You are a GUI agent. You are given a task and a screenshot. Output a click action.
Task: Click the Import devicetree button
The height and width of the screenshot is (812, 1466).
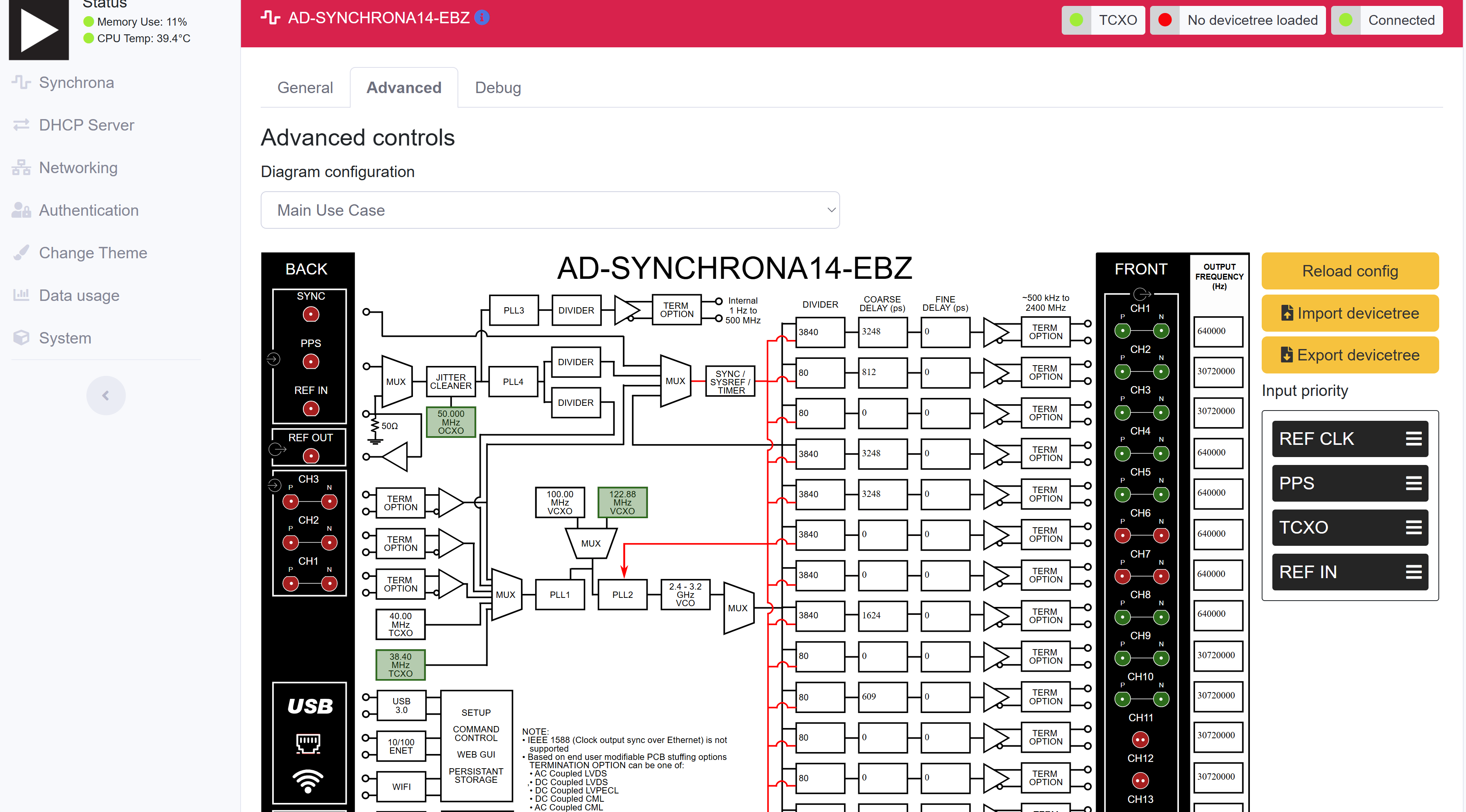(1350, 313)
